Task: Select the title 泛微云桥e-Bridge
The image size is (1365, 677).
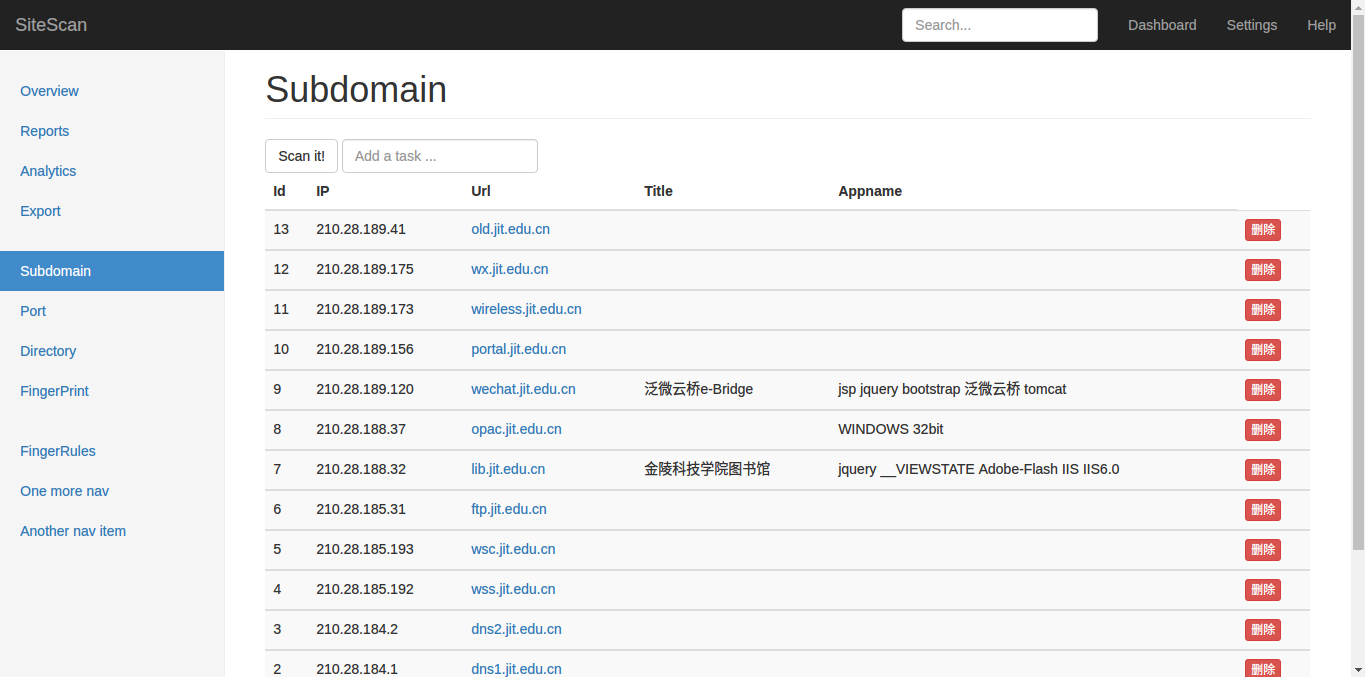Action: [x=699, y=389]
